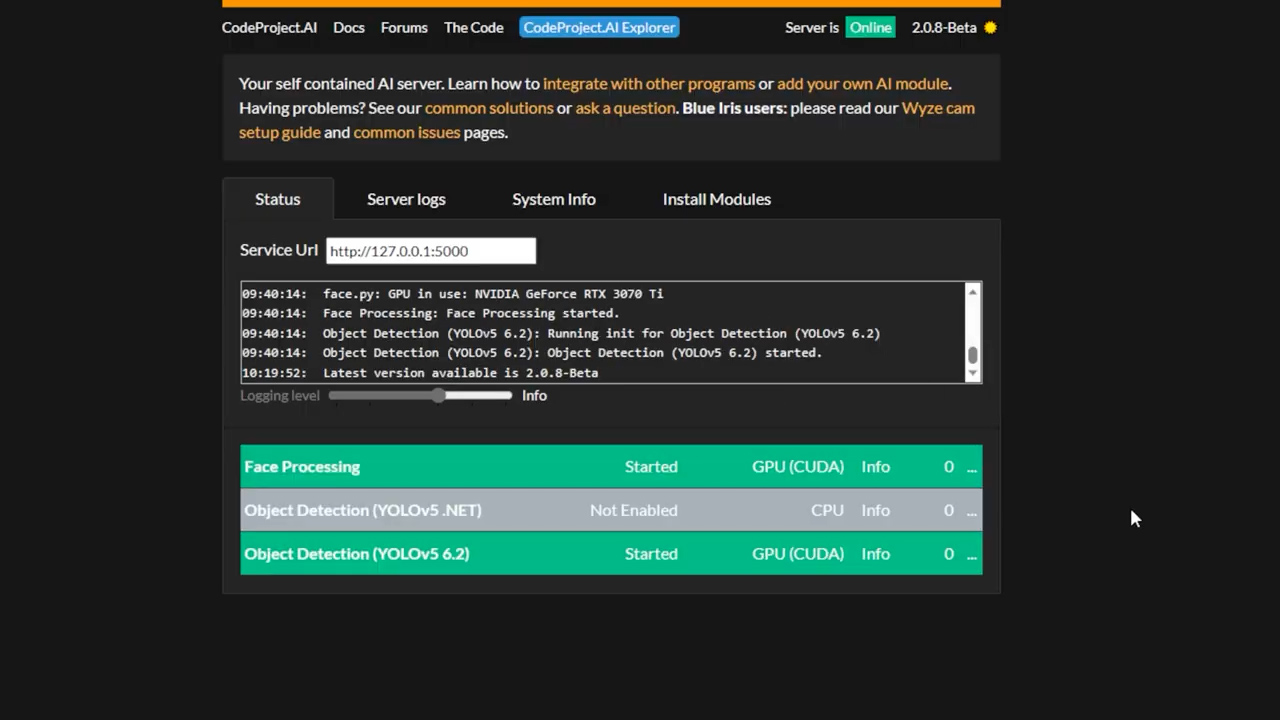Image resolution: width=1280 pixels, height=720 pixels.
Task: Switch to the Server logs tab
Action: coord(406,199)
